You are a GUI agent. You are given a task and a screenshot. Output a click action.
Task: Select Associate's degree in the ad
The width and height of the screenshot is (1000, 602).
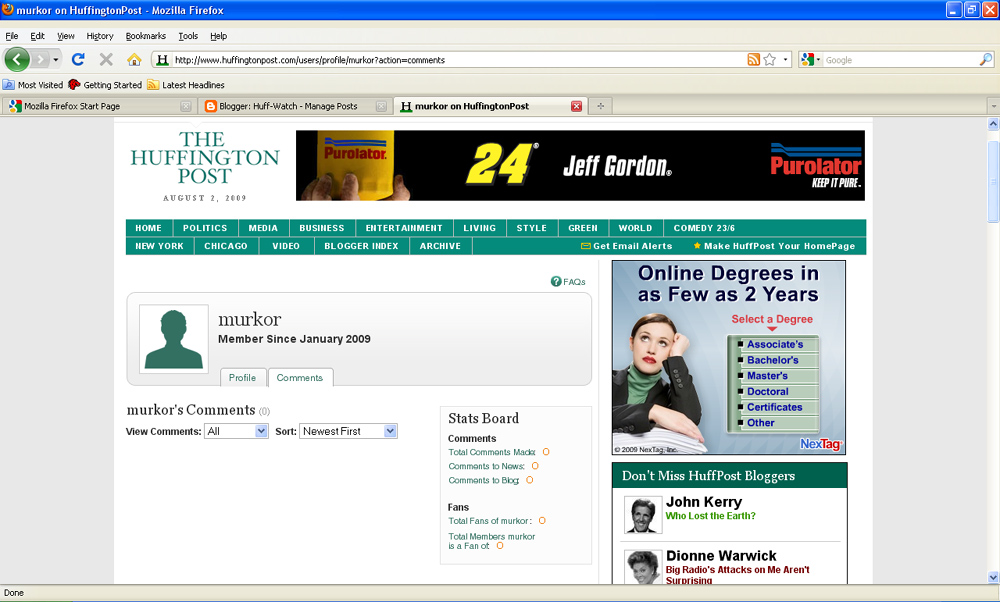pyautogui.click(x=774, y=344)
